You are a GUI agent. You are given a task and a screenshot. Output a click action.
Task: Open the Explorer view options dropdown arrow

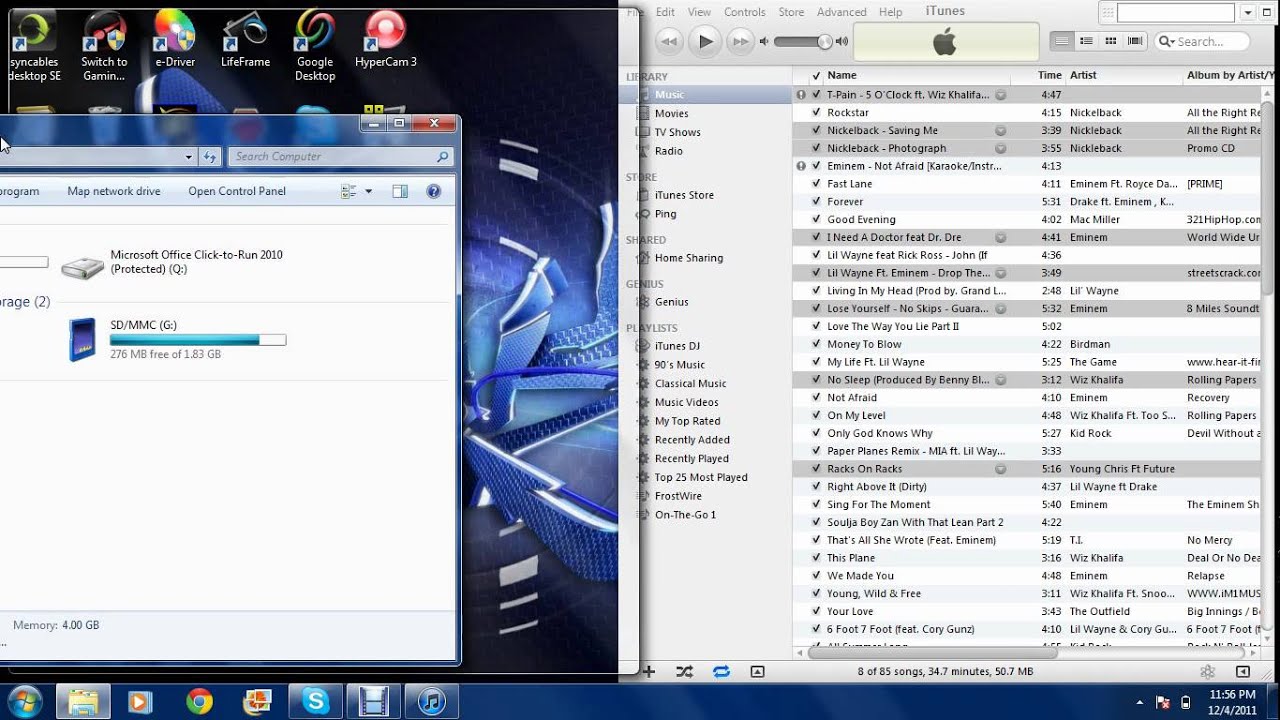[368, 191]
